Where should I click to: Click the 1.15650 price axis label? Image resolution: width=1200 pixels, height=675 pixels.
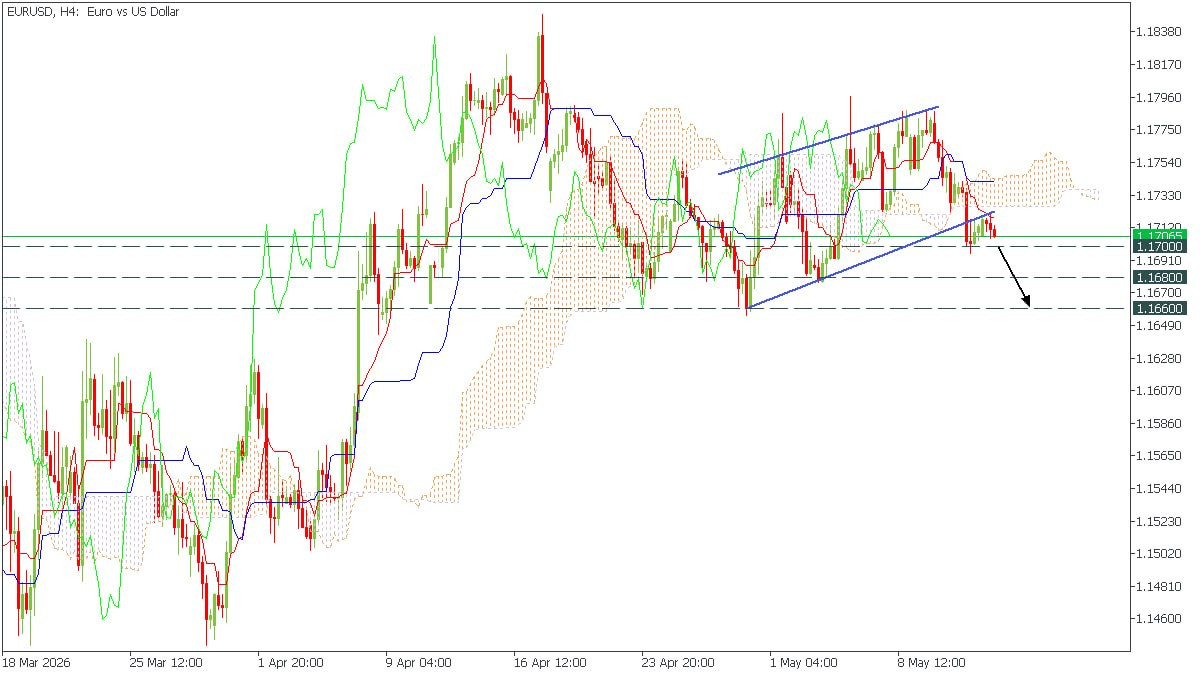pos(1160,455)
